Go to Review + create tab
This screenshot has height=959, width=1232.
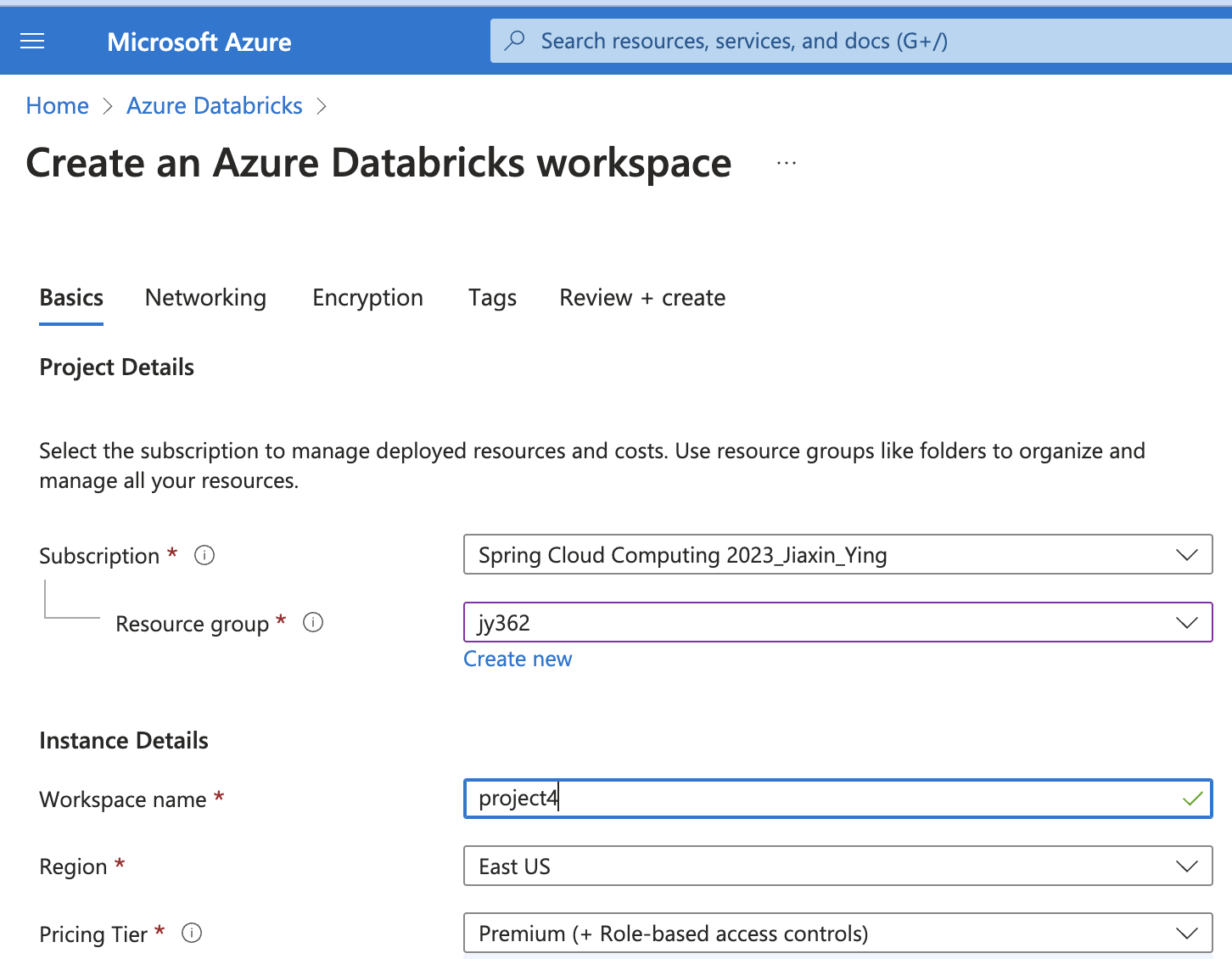[x=642, y=298]
